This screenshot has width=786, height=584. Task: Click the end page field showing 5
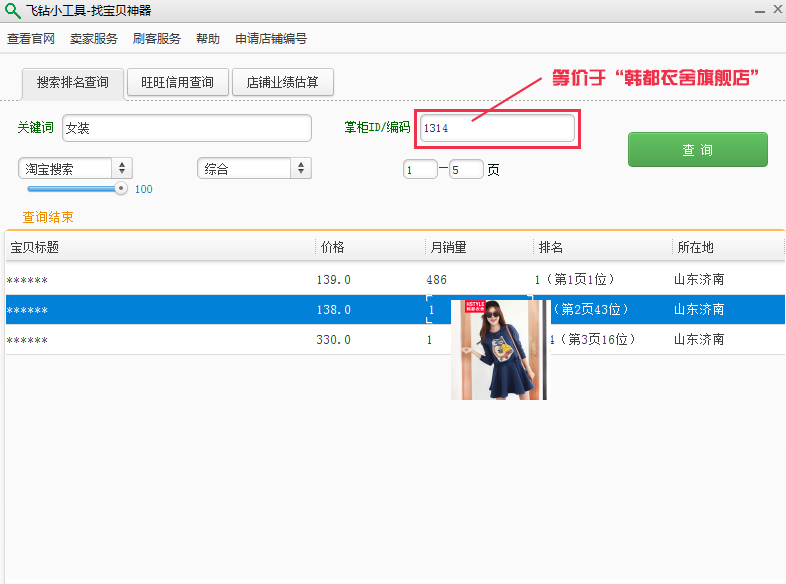[x=466, y=169]
